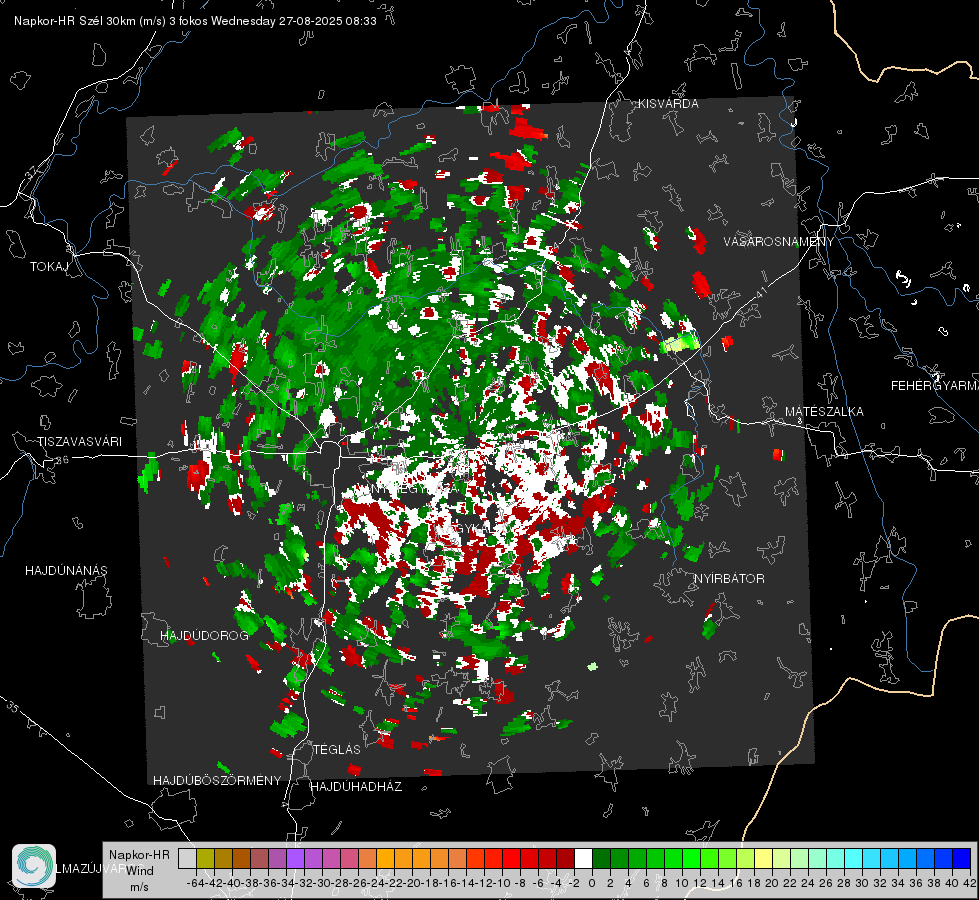Click the road number 41 near Vásárosnamény
This screenshot has height=900, width=979.
pos(760,293)
